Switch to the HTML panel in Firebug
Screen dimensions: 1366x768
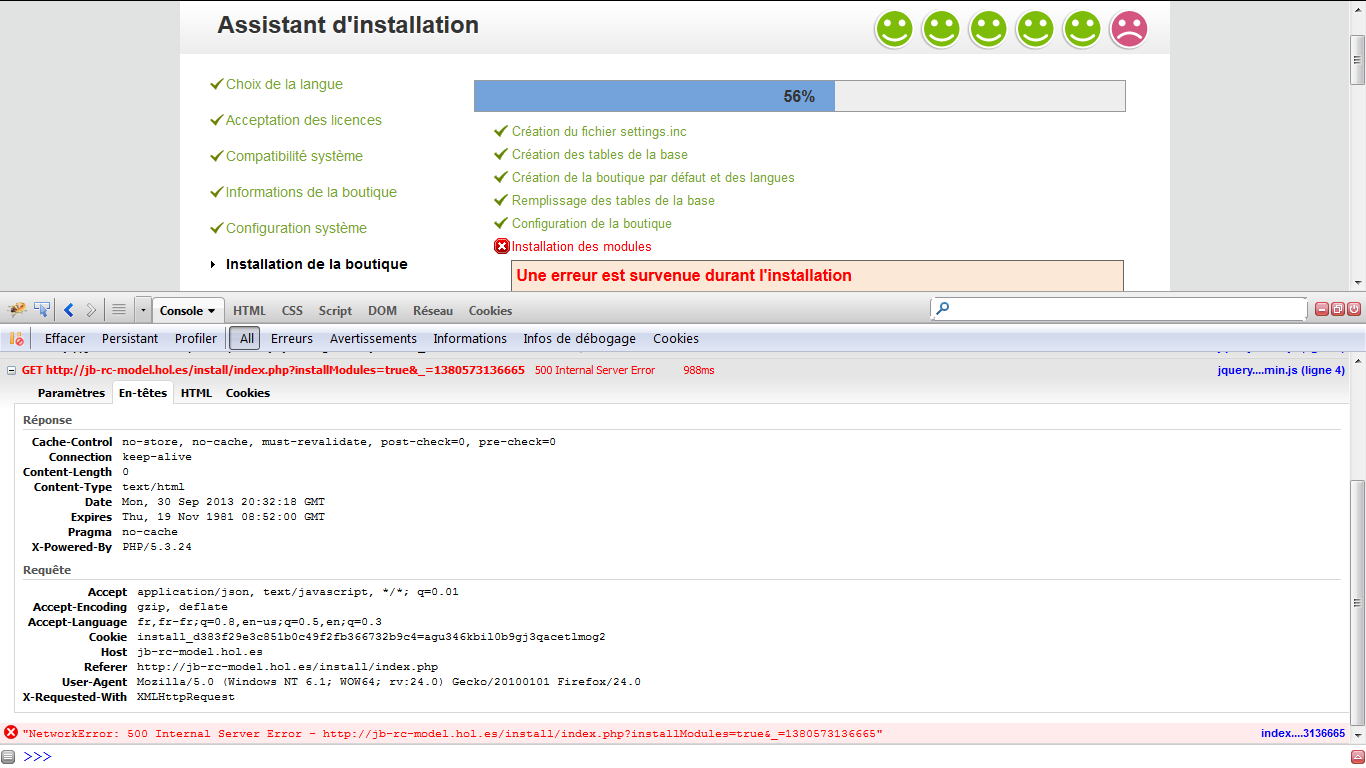pos(250,311)
